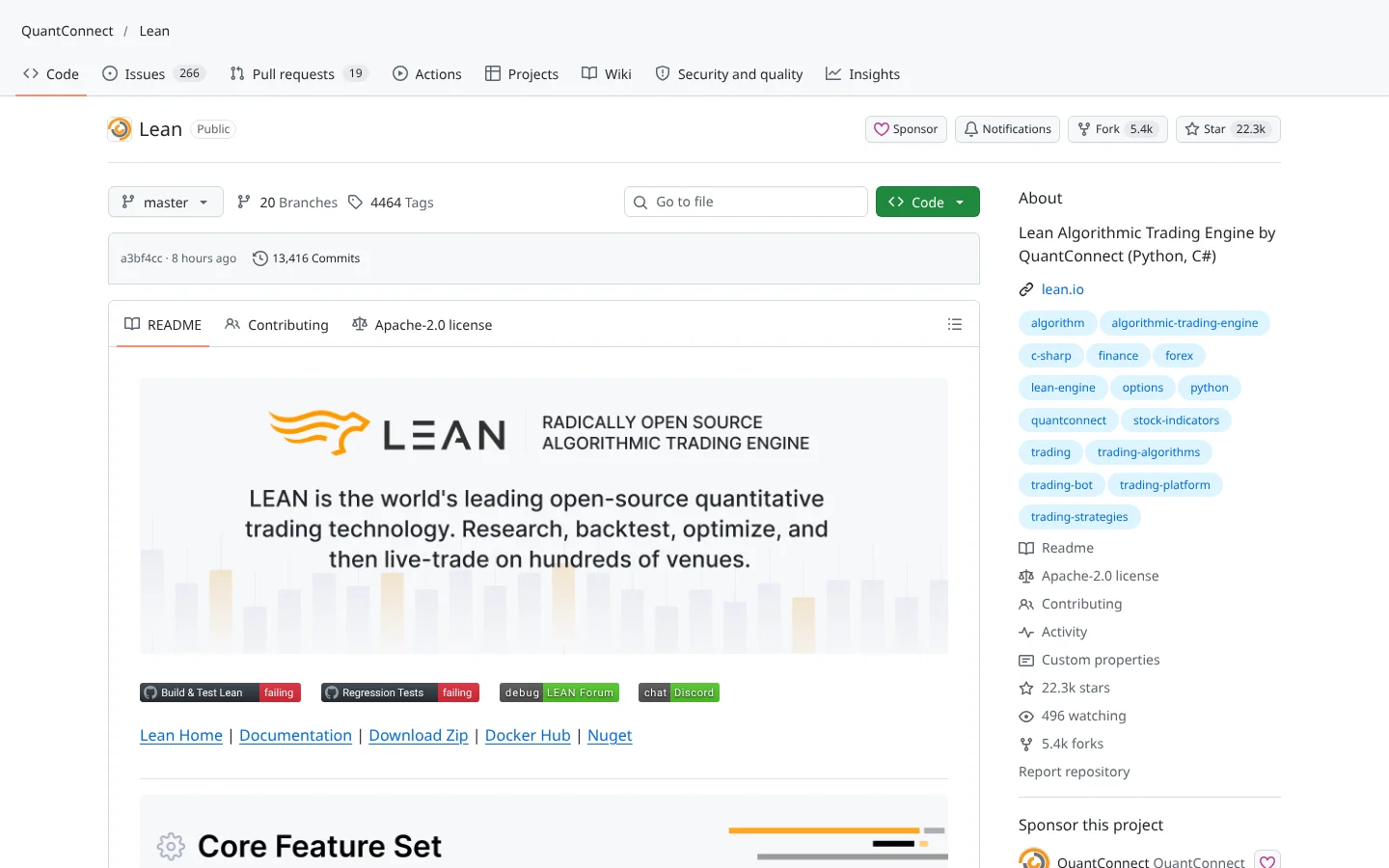Screen dimensions: 1389x868
Task: Open Readme link in About sidebar
Action: point(1056,548)
